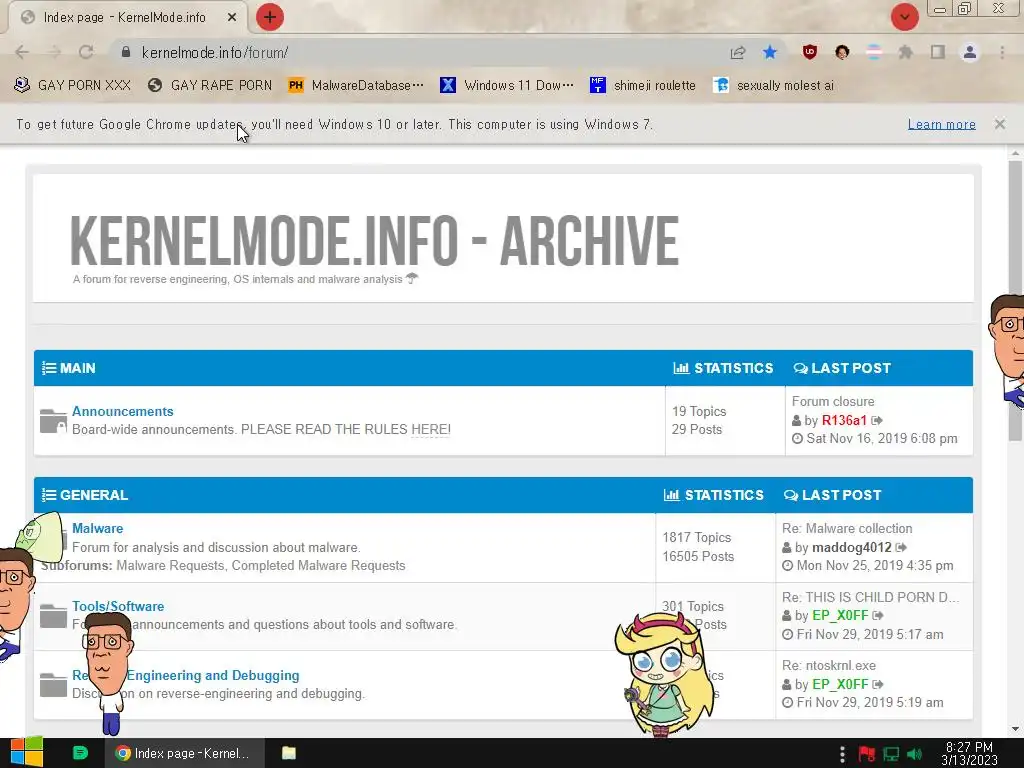Click the 16505 Posts statistic
The width and height of the screenshot is (1024, 768).
(x=698, y=556)
